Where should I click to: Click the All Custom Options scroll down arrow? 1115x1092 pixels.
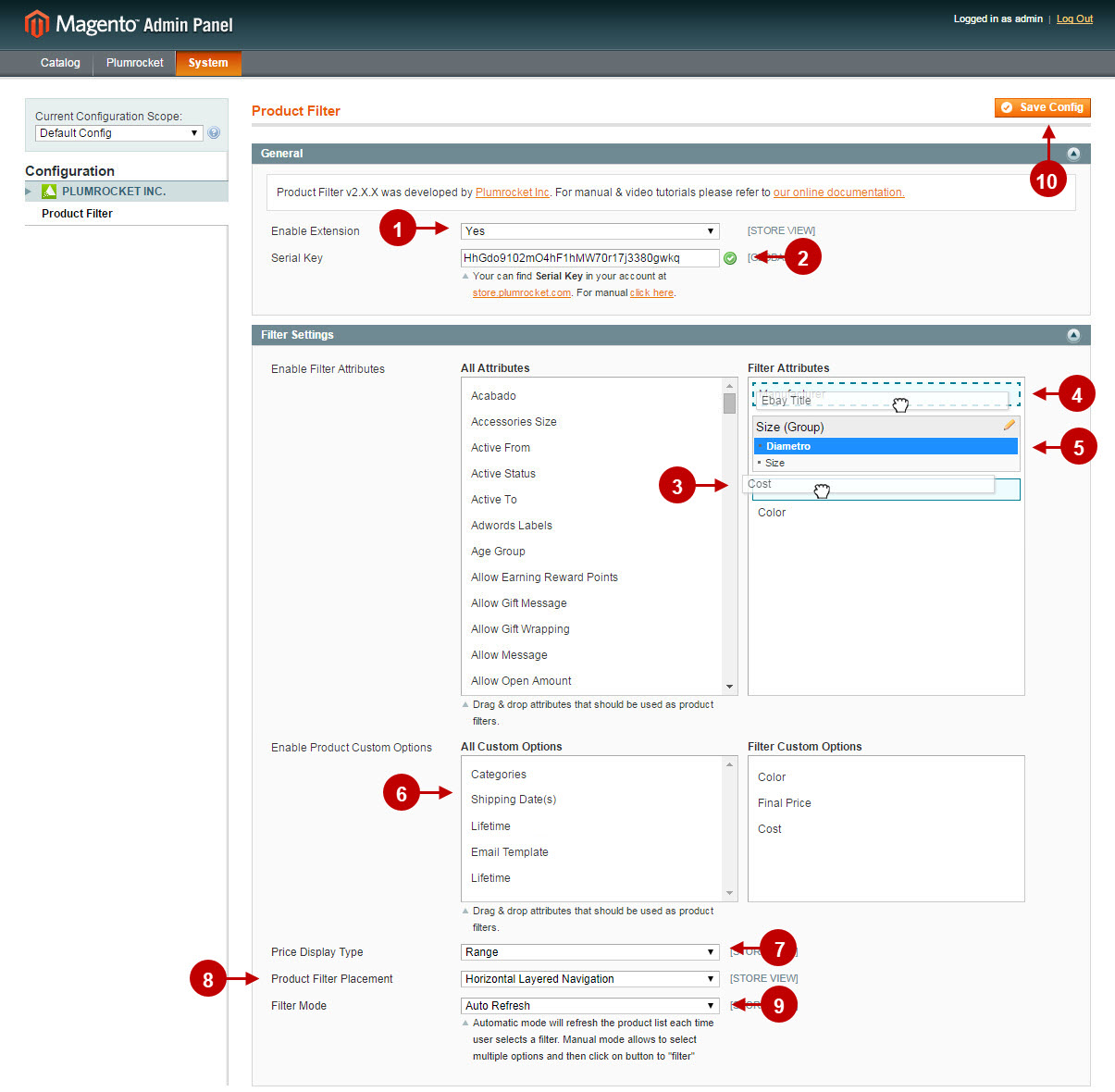(x=729, y=893)
